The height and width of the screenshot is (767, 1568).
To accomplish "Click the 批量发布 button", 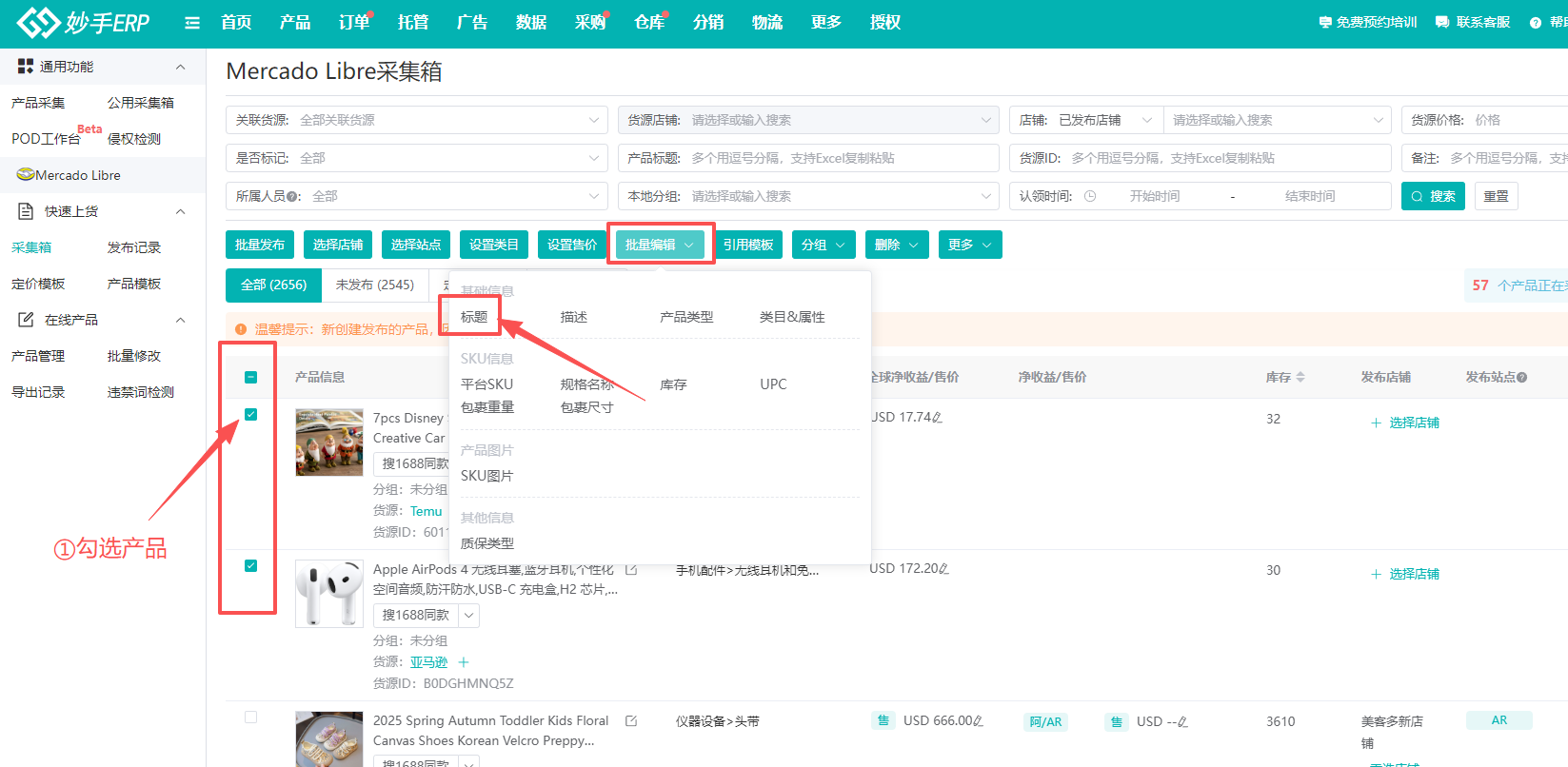I will (x=260, y=246).
